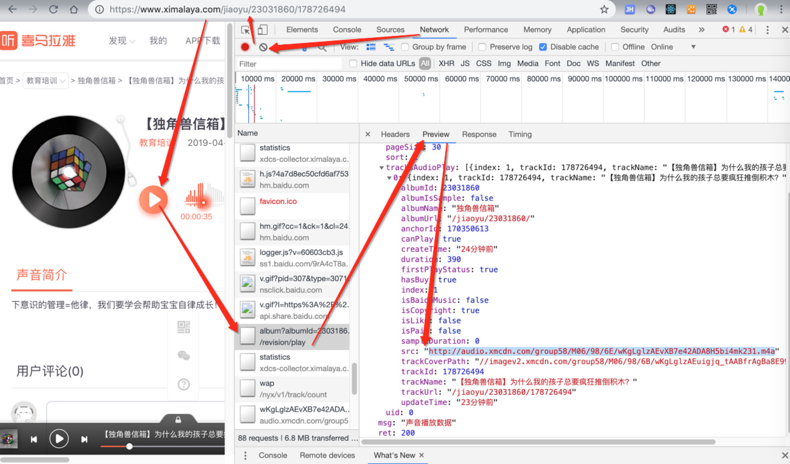790x464 pixels.
Task: Switch to Console tab
Action: pos(347,30)
